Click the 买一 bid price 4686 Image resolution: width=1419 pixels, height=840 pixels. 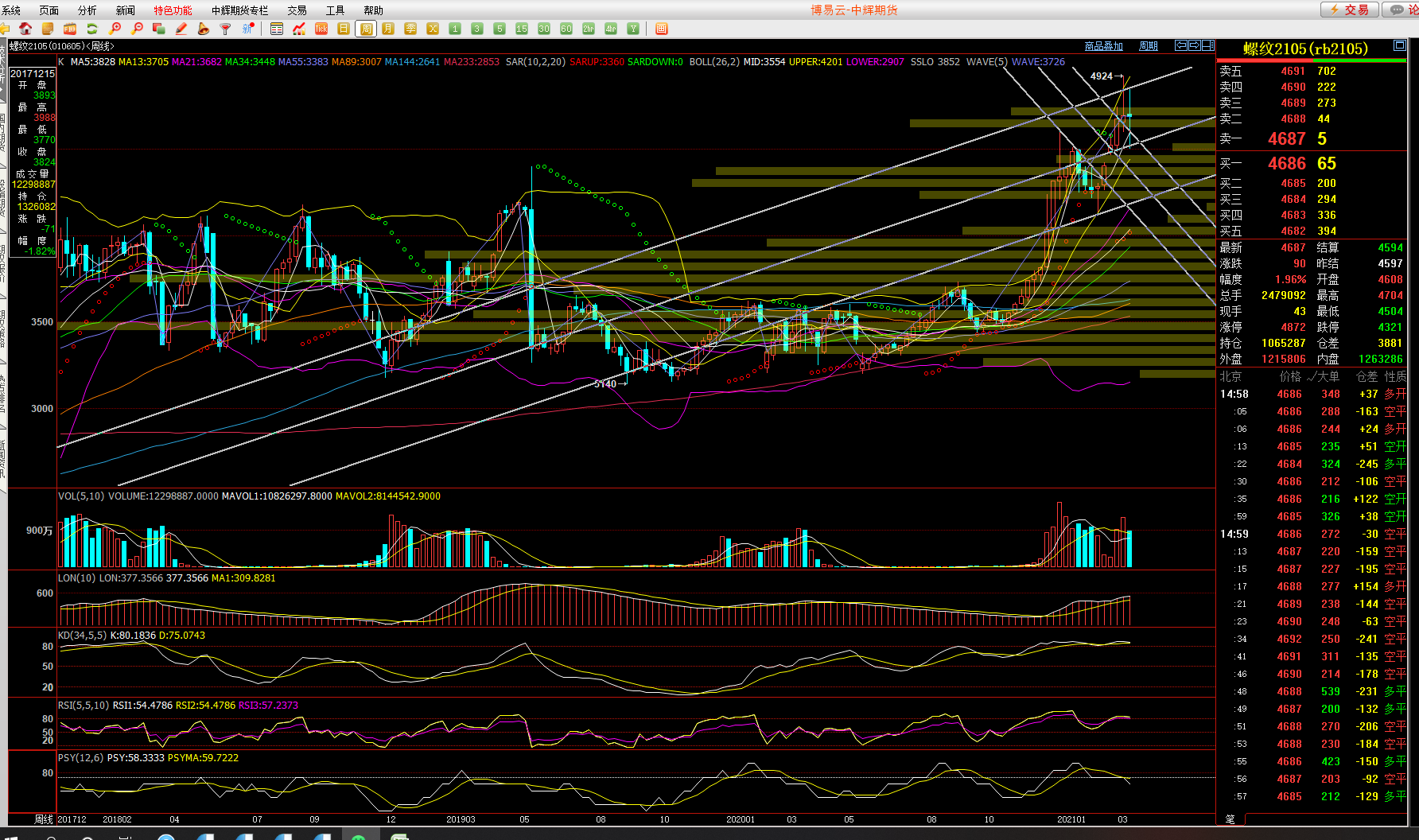pyautogui.click(x=1287, y=163)
